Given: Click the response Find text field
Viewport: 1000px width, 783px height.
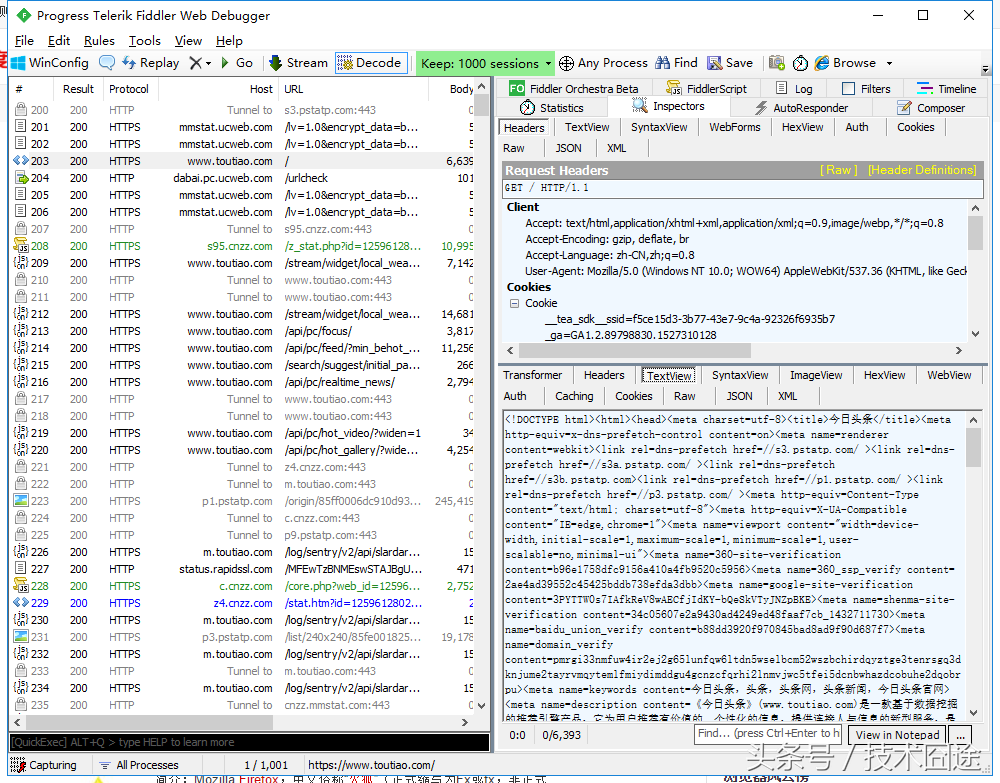Looking at the screenshot, I should 768,734.
